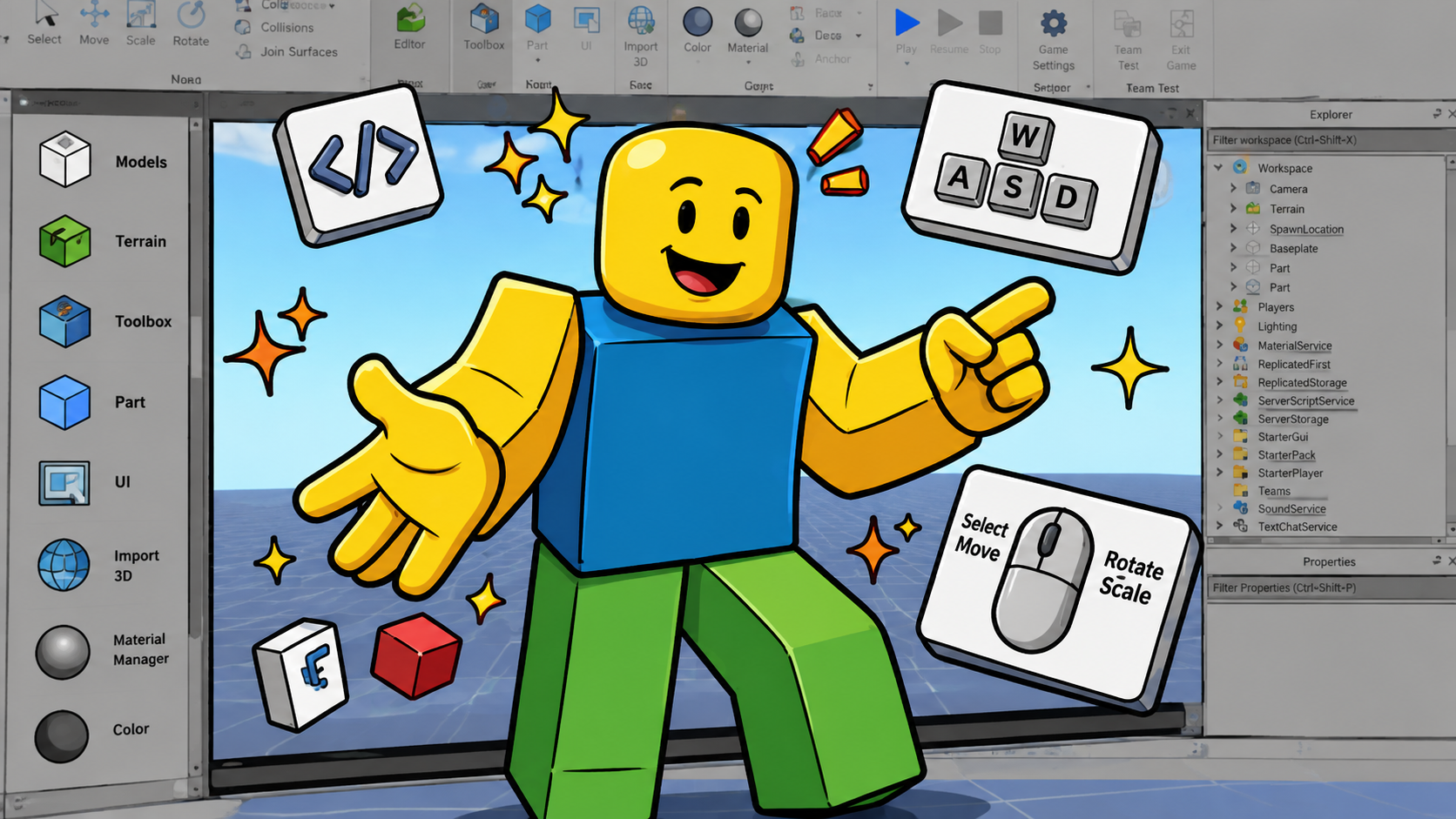1456x819 pixels.
Task: Expand the Baseplate node
Action: point(1233,247)
